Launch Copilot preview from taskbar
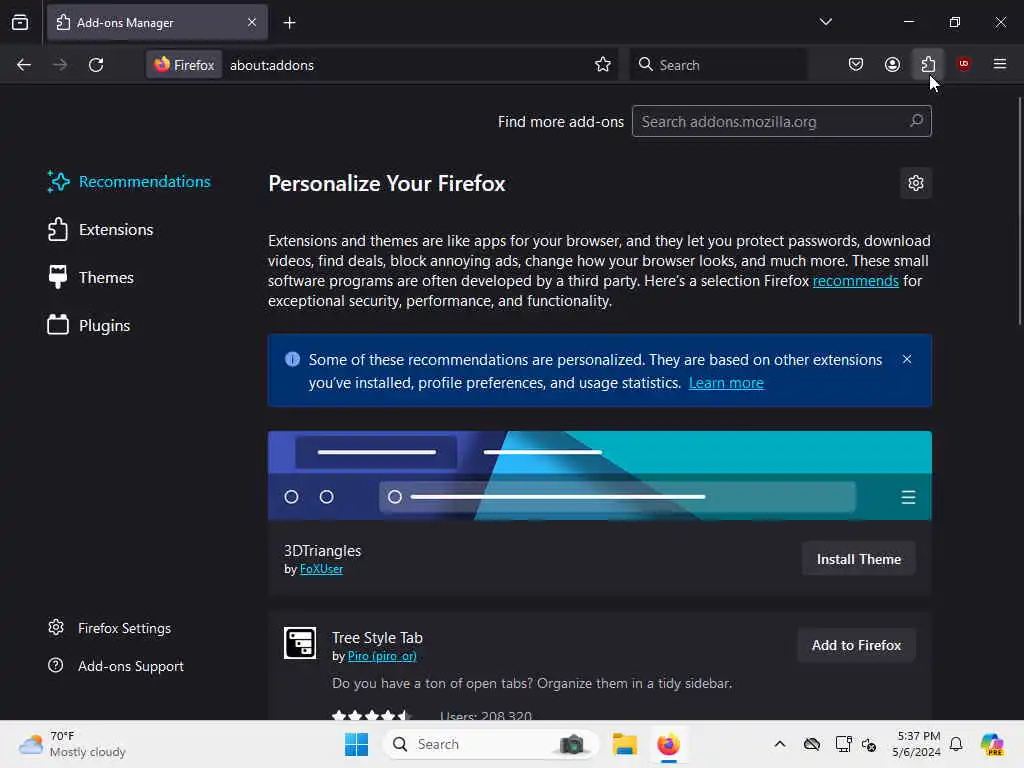1024x768 pixels. point(991,744)
